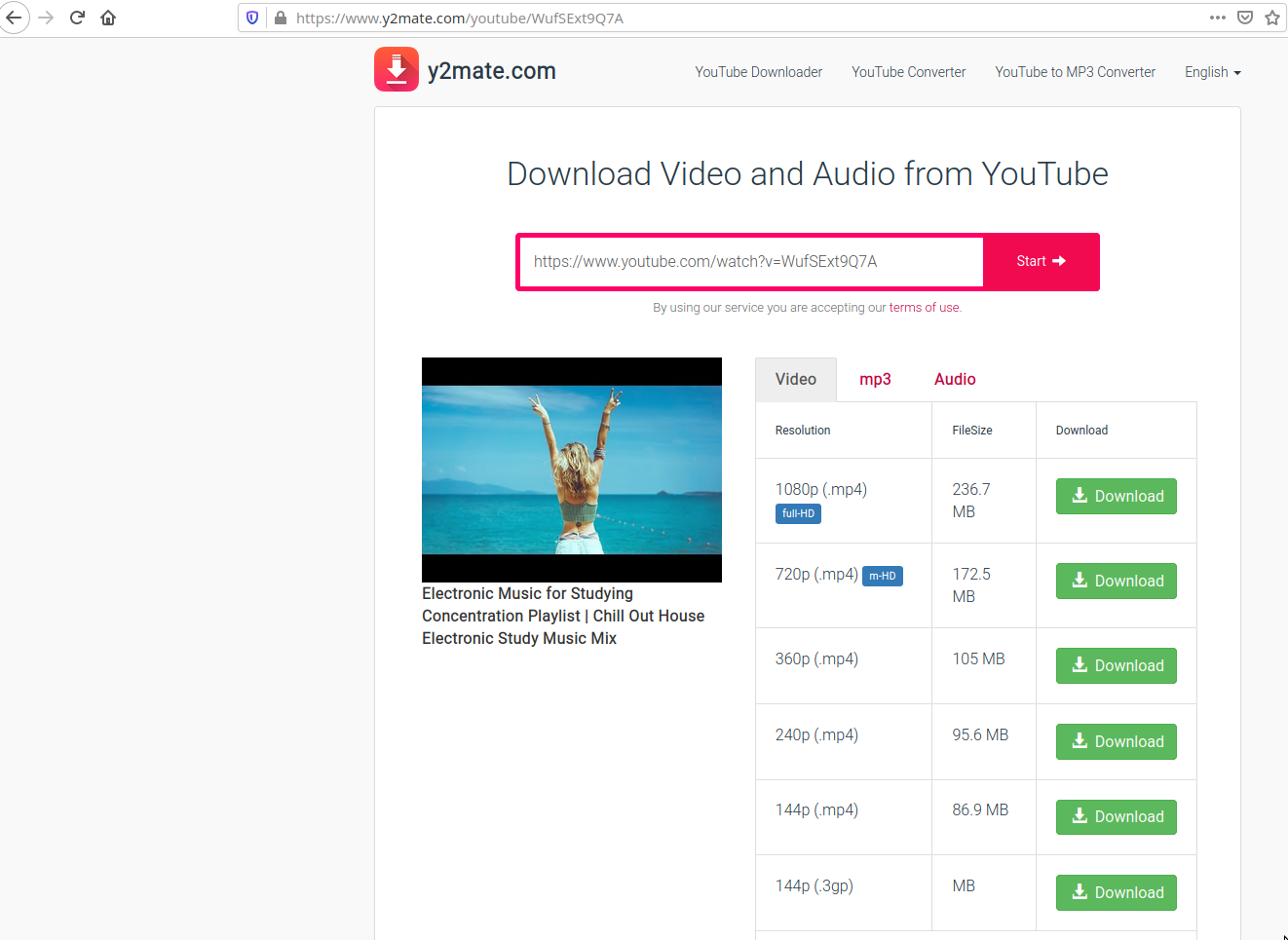Download the 144p (.mp4) video
This screenshot has height=940, width=1288.
(x=1117, y=817)
